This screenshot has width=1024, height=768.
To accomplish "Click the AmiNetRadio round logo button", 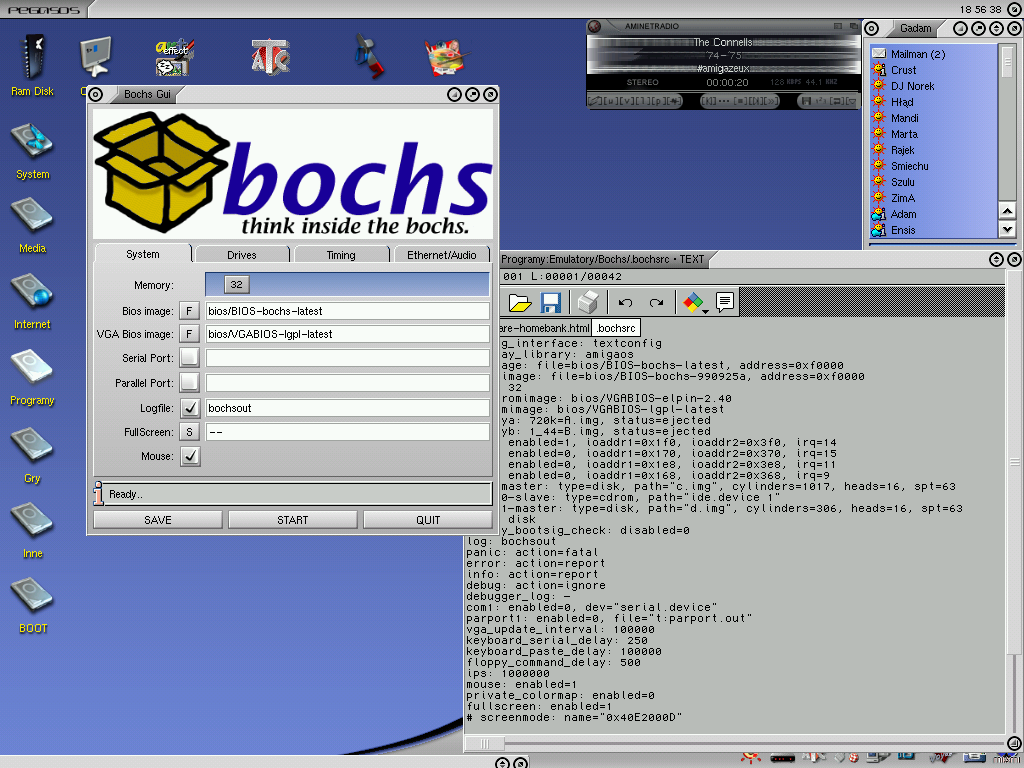I will [x=594, y=26].
